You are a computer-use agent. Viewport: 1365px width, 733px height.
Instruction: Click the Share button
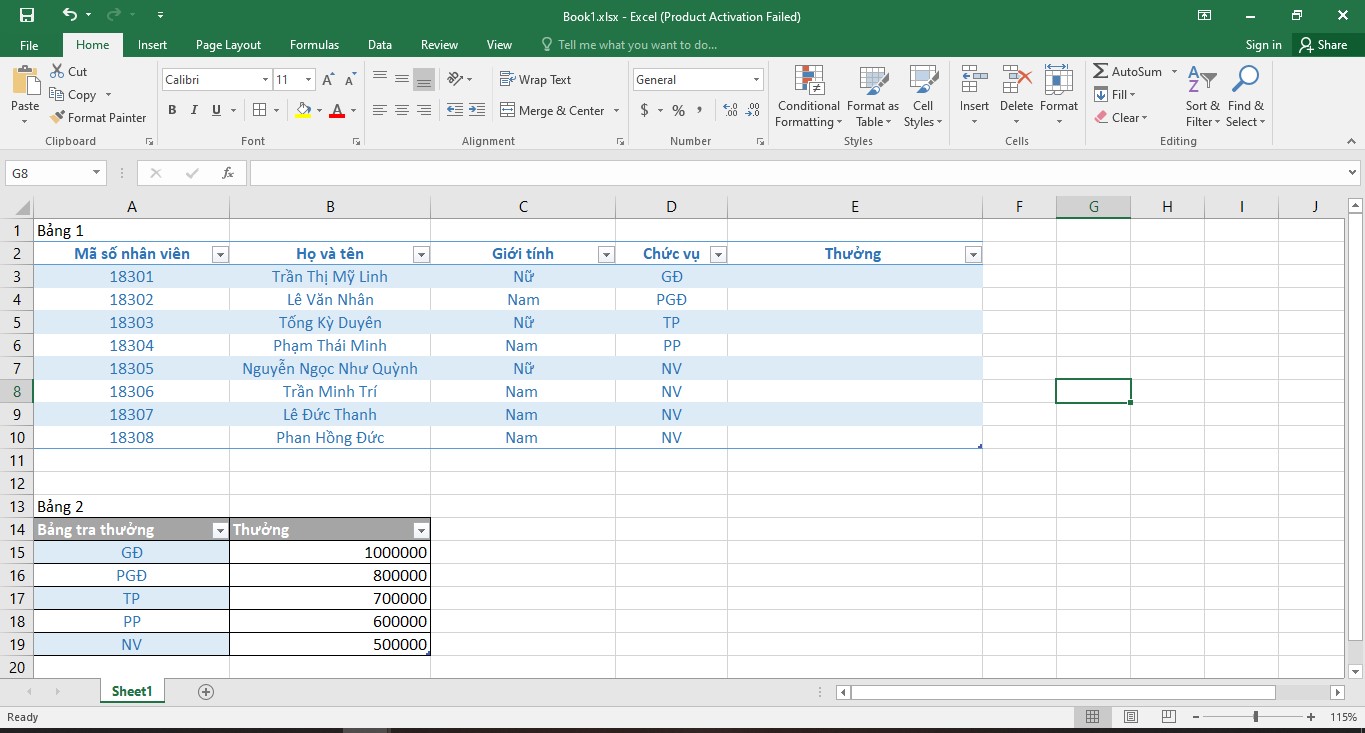(1322, 45)
